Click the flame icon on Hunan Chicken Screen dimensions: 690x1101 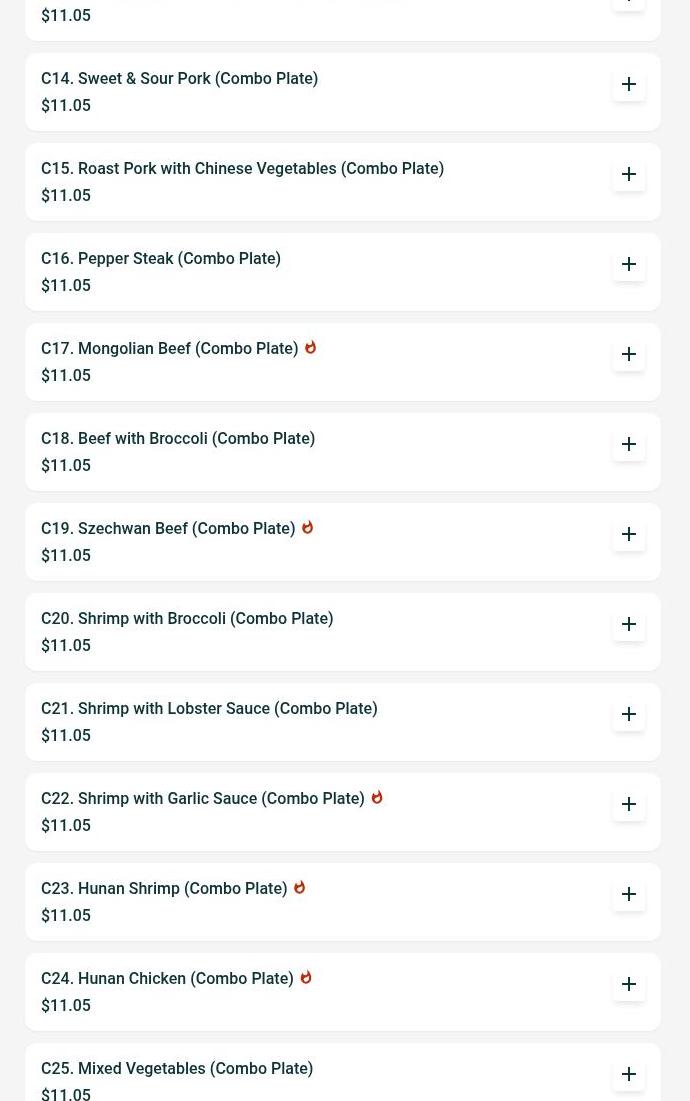306,978
